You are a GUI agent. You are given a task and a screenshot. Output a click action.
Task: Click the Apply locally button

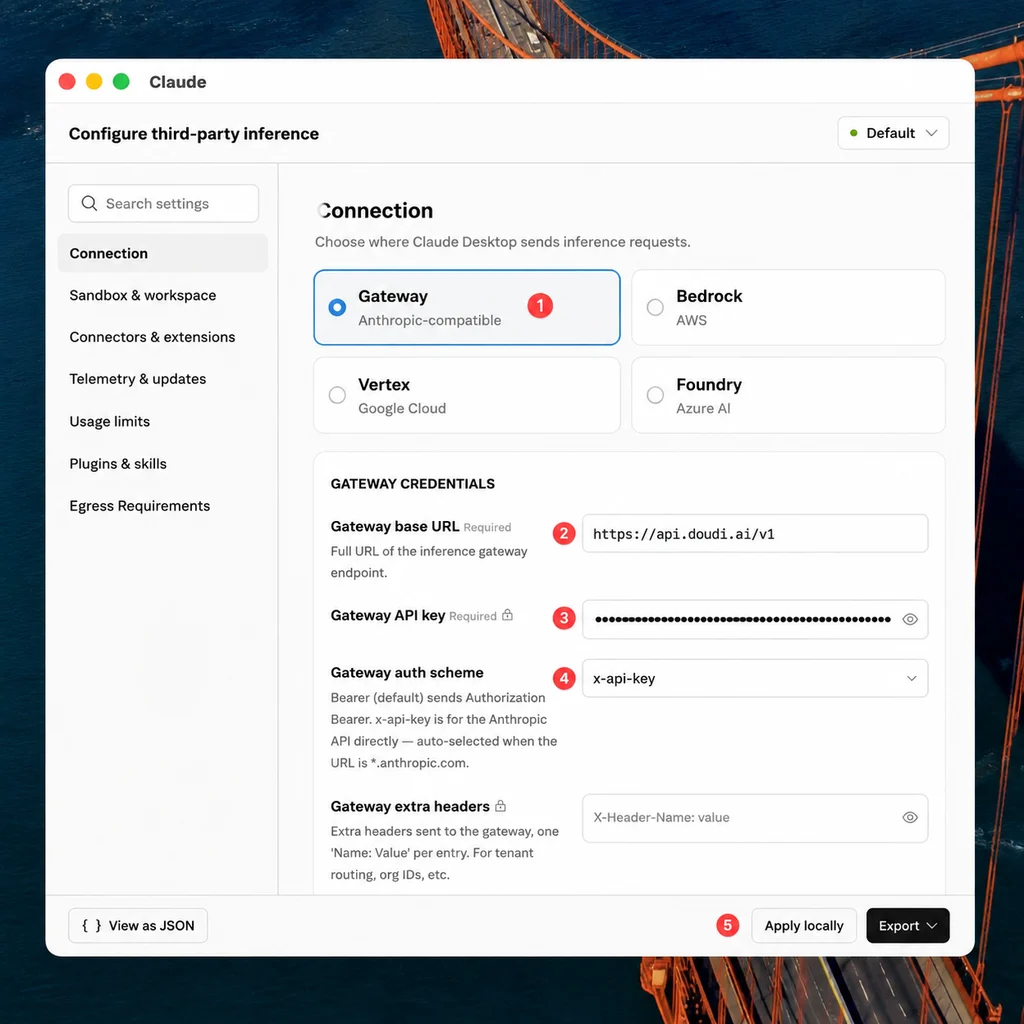coord(804,925)
